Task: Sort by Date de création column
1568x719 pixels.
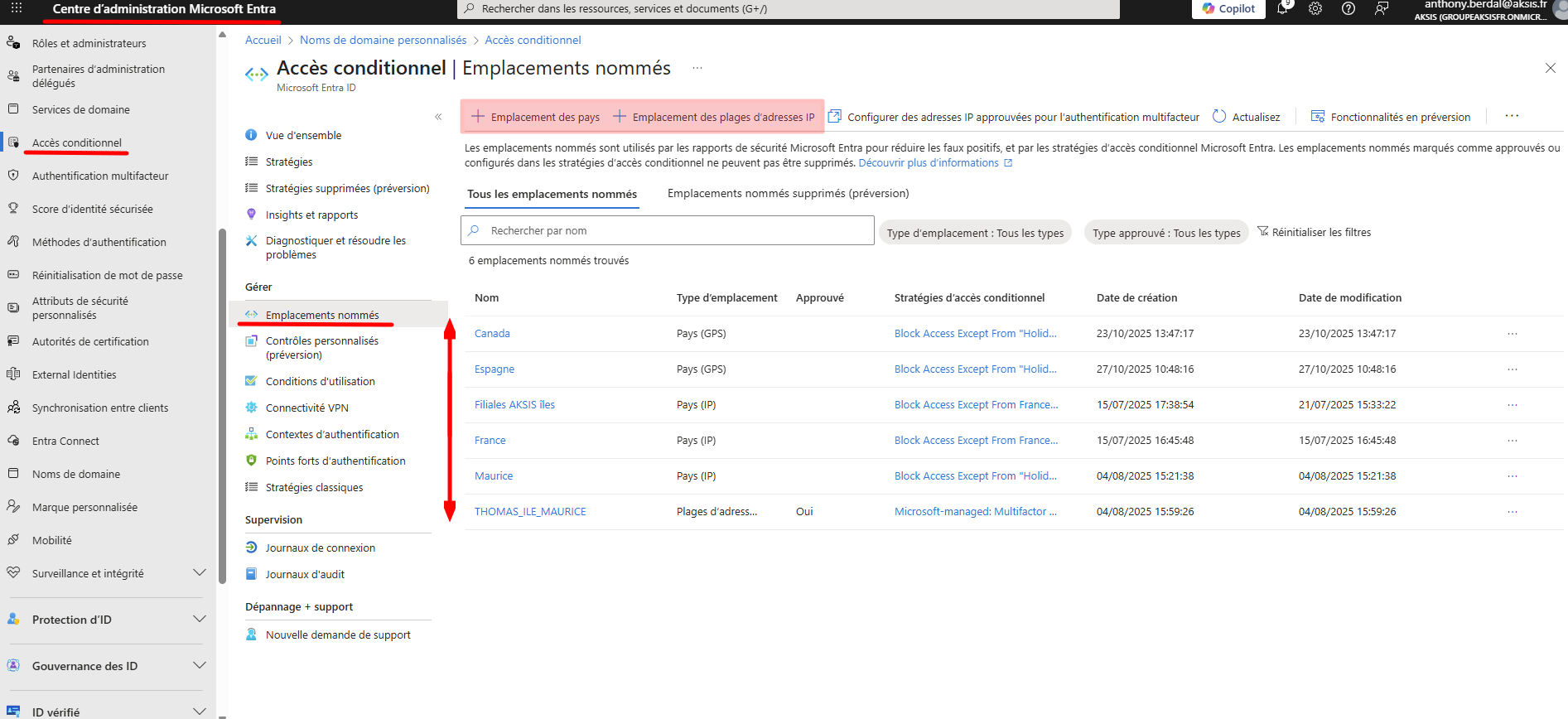Action: (1136, 297)
